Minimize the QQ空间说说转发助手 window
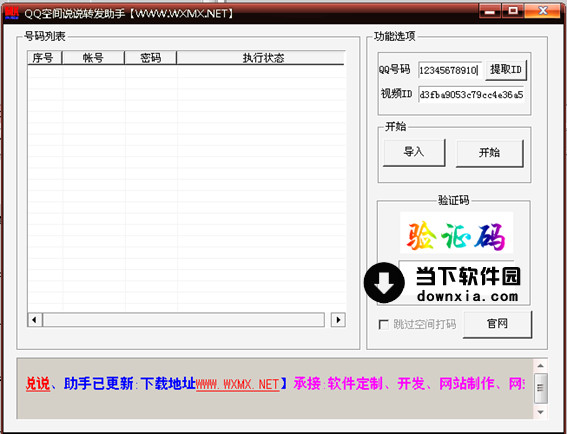The height and width of the screenshot is (434, 567). (490, 12)
